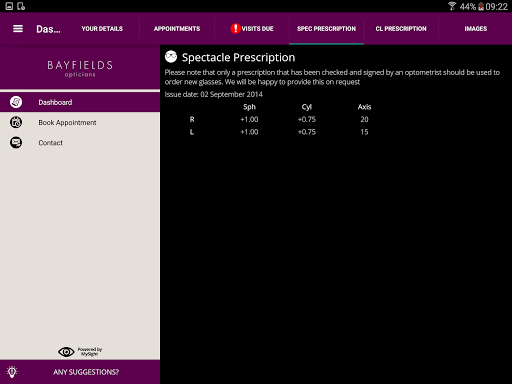Viewport: 512px width, 384px height.
Task: Select the Spec Prescription tab
Action: pyautogui.click(x=326, y=29)
